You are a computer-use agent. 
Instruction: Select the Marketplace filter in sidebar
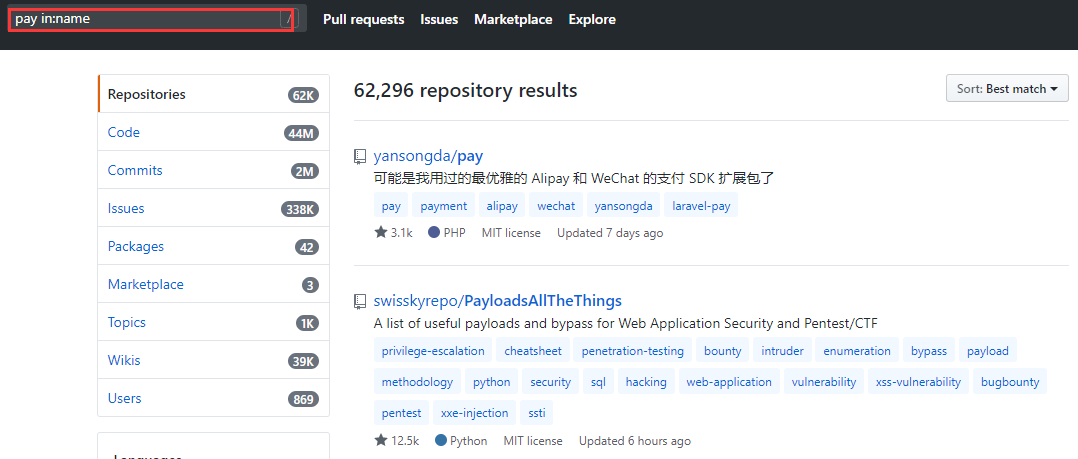[214, 284]
